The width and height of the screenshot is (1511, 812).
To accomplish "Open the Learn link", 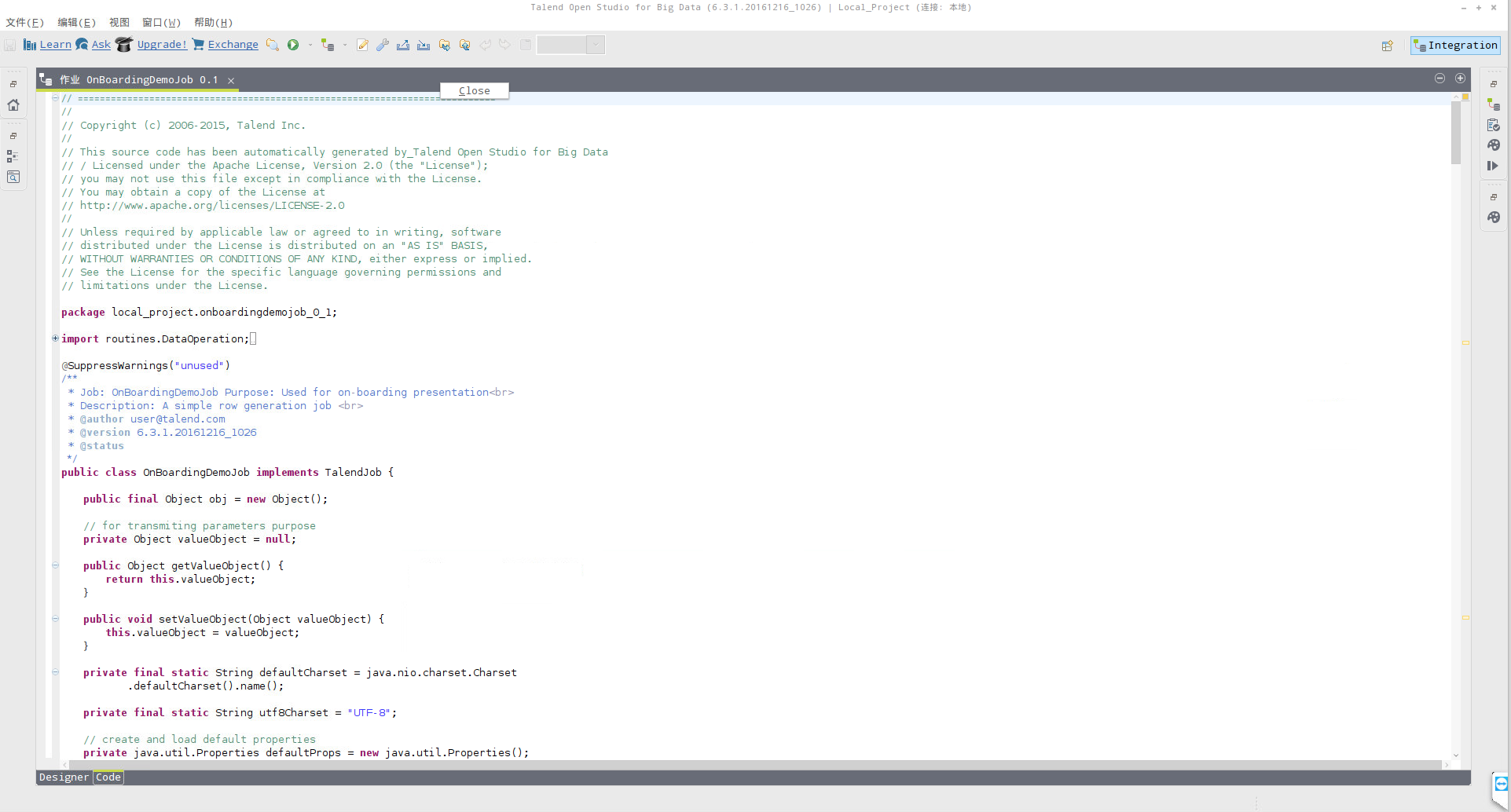I will tap(55, 45).
